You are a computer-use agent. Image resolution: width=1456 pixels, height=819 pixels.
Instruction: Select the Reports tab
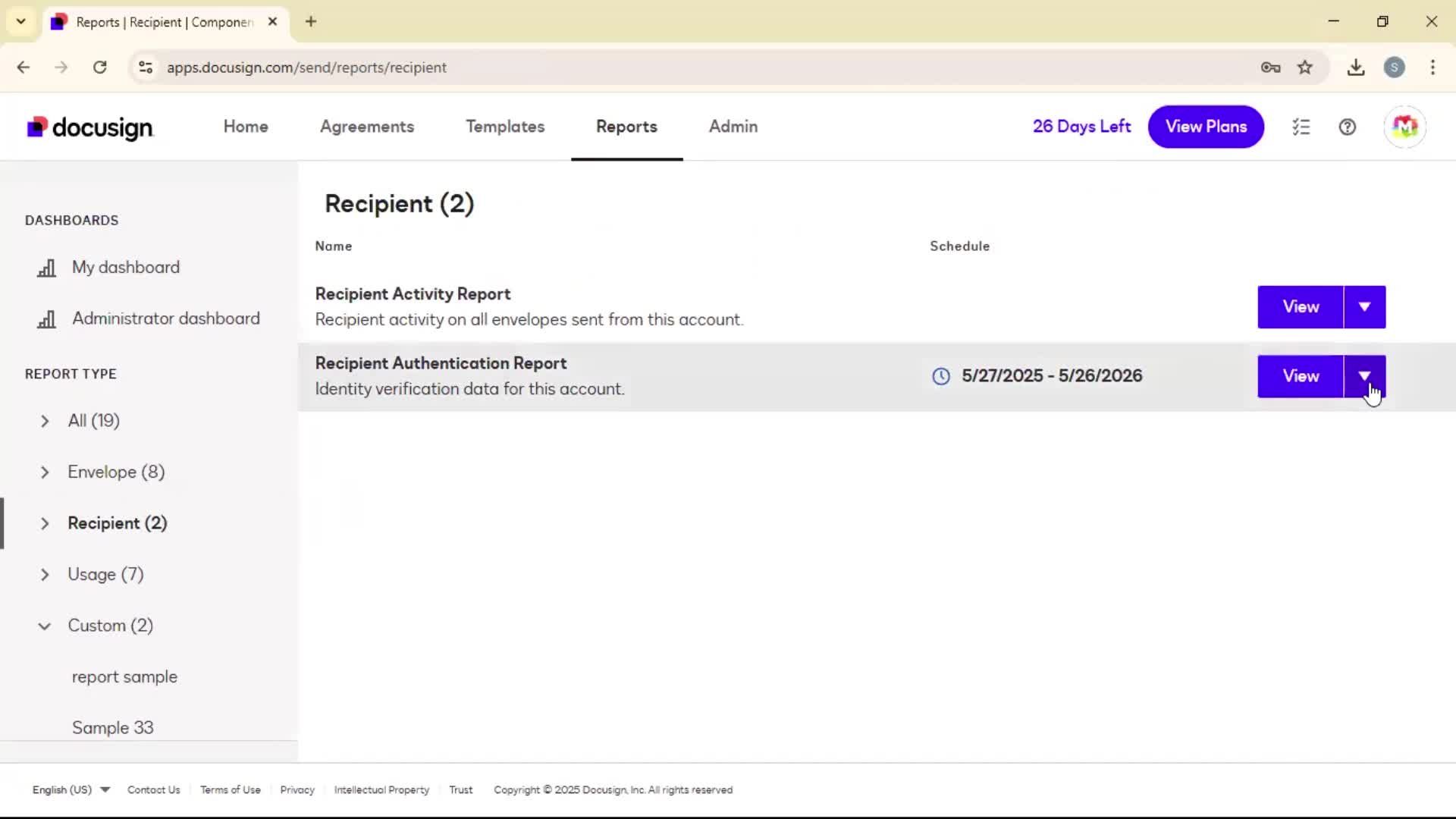point(626,127)
